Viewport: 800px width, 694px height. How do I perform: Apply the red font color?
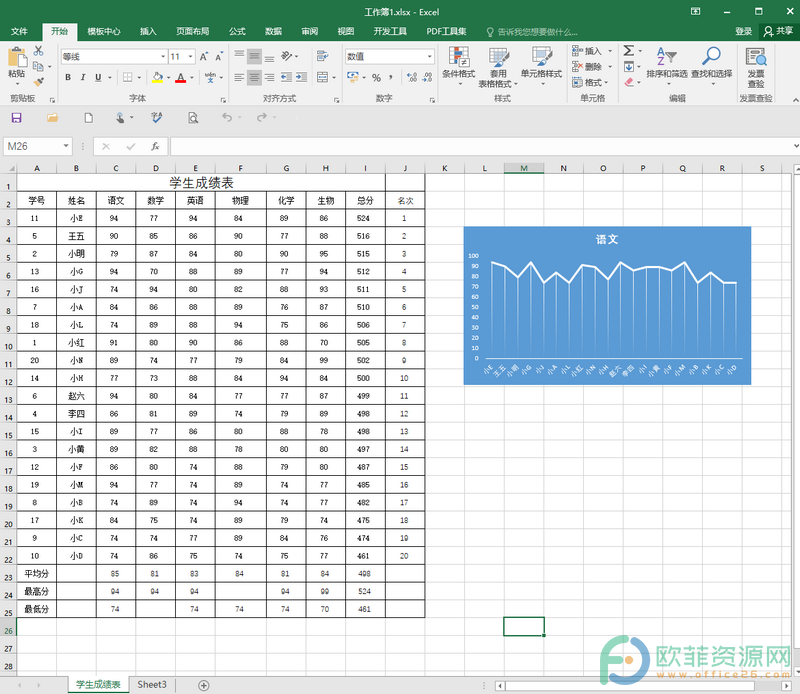click(x=181, y=77)
